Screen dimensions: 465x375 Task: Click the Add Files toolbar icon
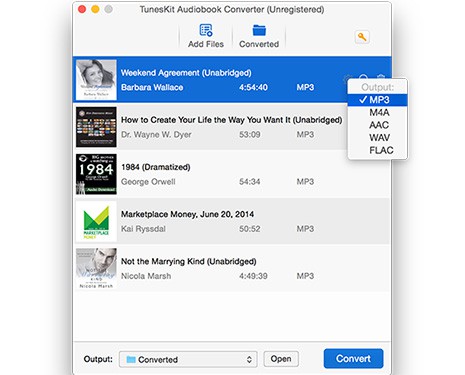coord(206,36)
